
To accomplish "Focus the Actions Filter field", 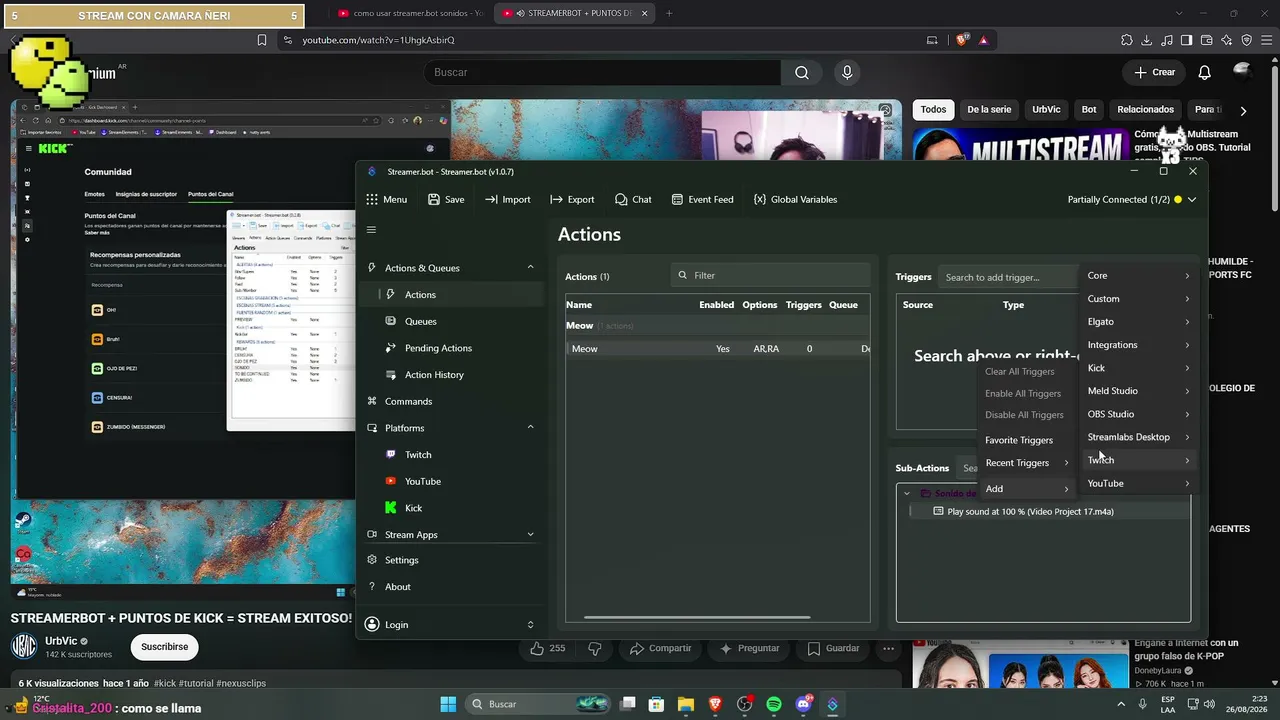I will pos(770,276).
